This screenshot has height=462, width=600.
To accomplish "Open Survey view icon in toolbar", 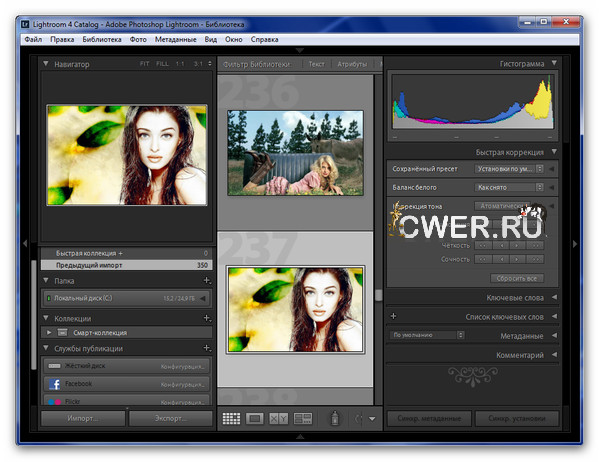I will 302,419.
